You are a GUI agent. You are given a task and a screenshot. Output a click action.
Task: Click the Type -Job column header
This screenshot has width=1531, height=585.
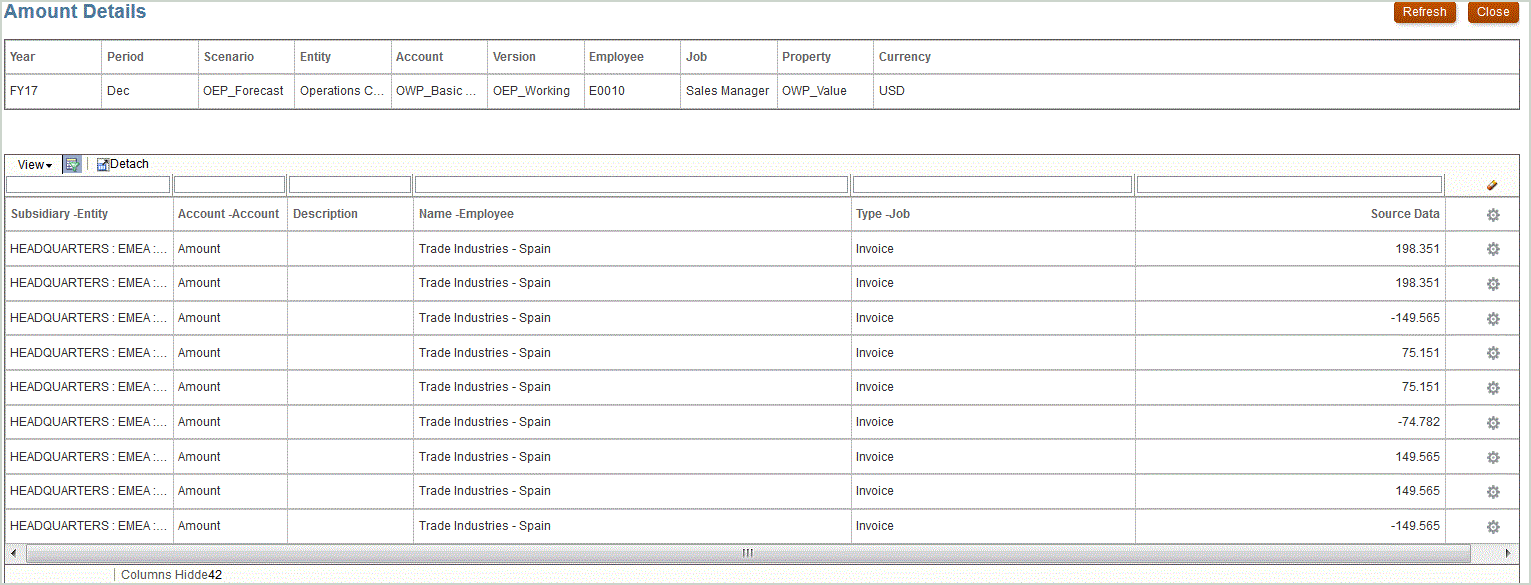[x=880, y=214]
